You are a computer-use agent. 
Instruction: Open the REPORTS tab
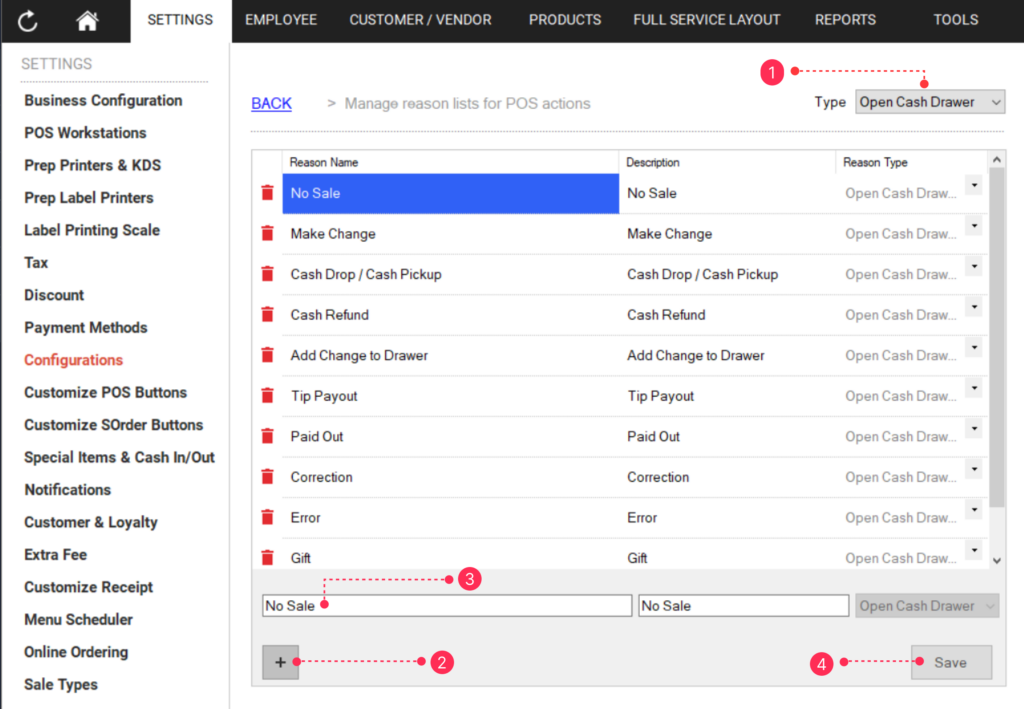click(x=845, y=20)
